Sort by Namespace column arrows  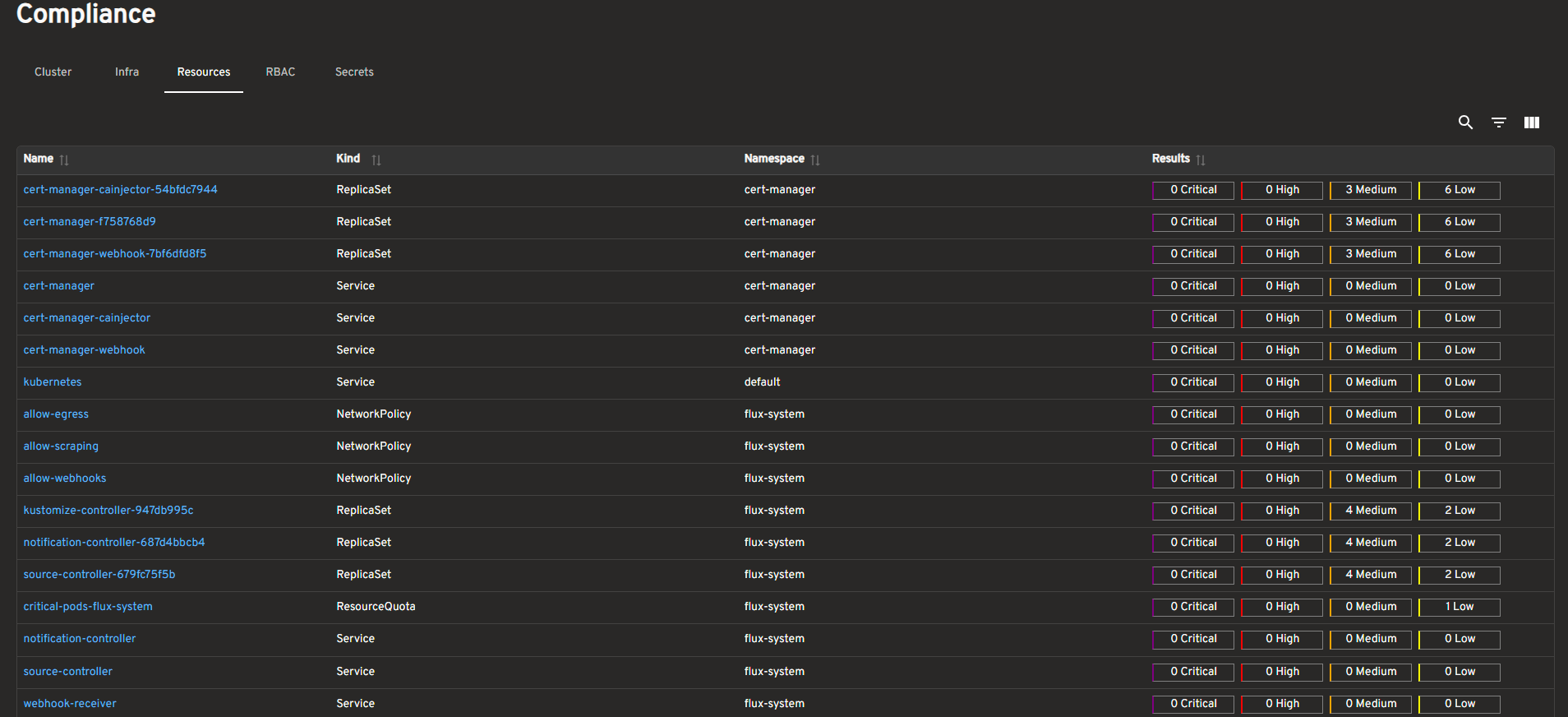815,160
